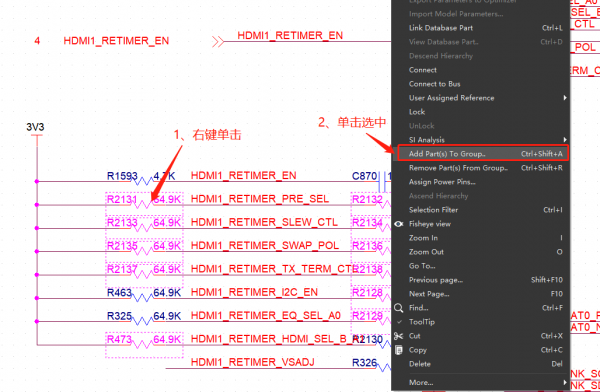Click the HDMI1_RETIMER_VSADJ net label
This screenshot has width=600, height=392.
[253, 362]
